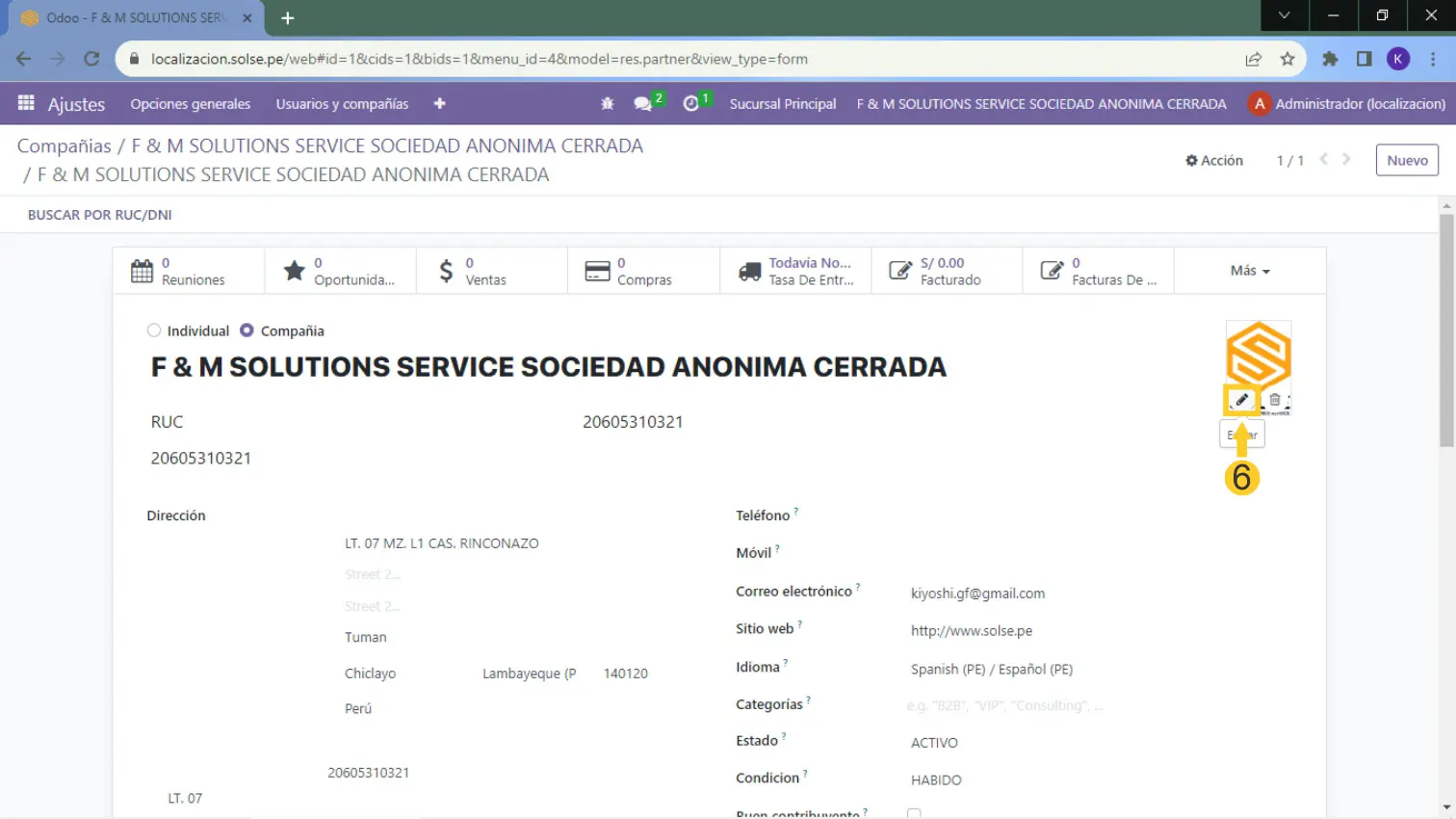Image resolution: width=1456 pixels, height=819 pixels.
Task: Switch branch via Sucursal Principal
Action: pyautogui.click(x=783, y=103)
